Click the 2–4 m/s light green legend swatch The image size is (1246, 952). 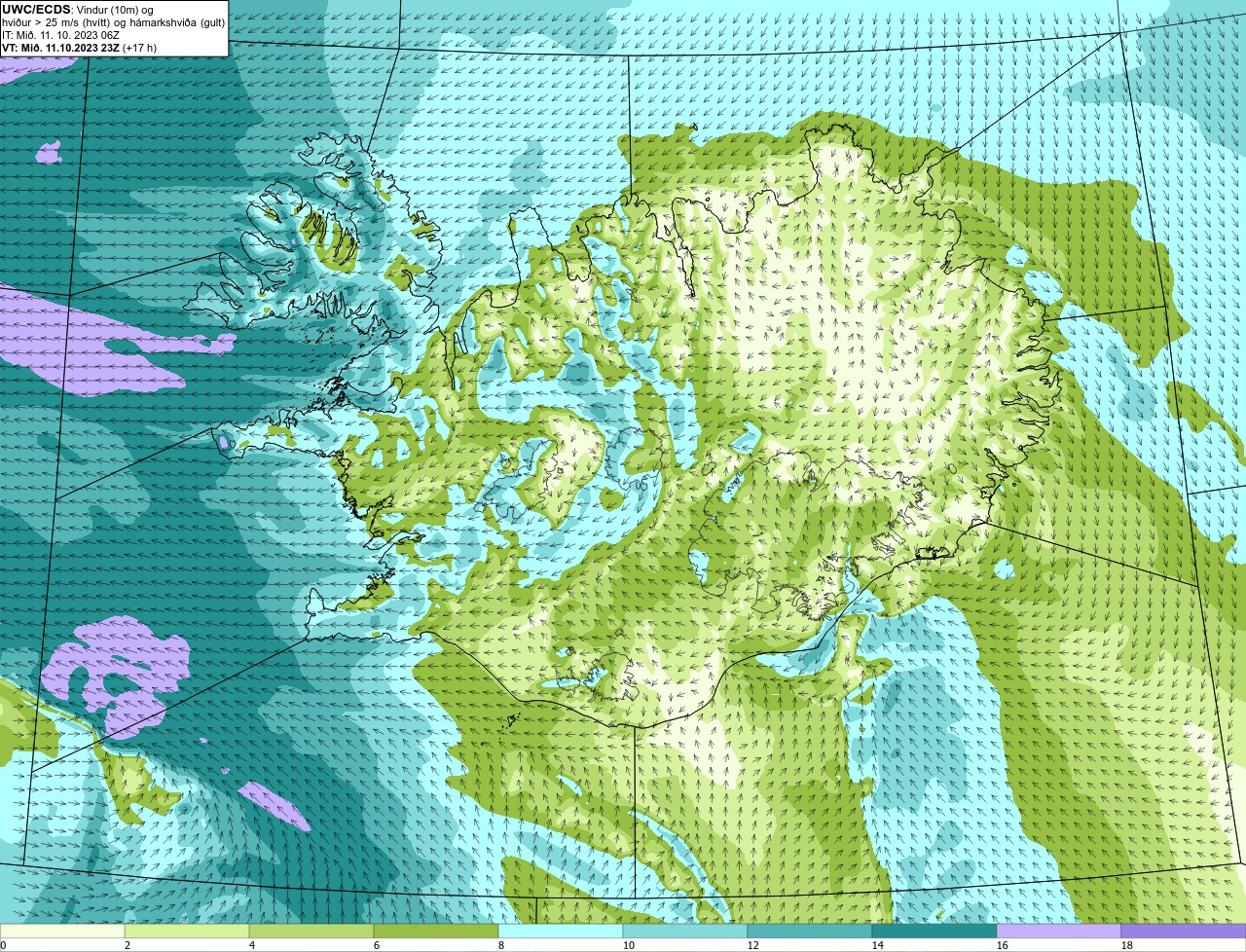coord(187,932)
